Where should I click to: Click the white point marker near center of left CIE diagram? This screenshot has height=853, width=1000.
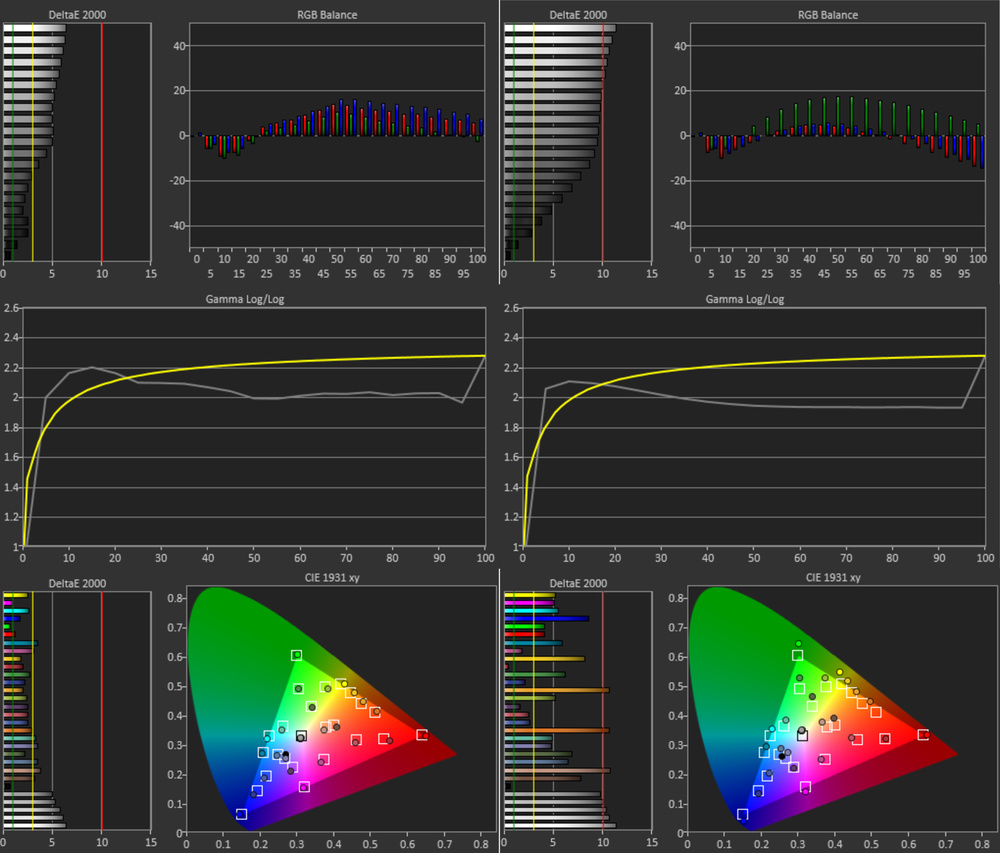303,735
